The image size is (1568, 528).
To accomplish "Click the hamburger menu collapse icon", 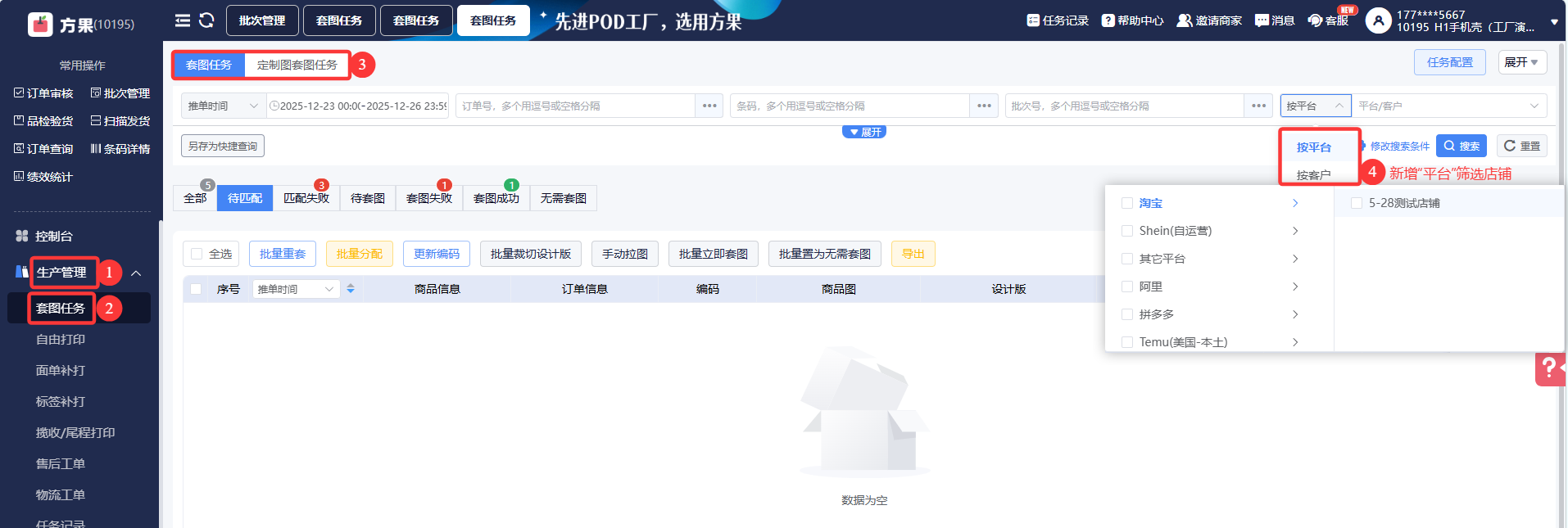I will (183, 20).
